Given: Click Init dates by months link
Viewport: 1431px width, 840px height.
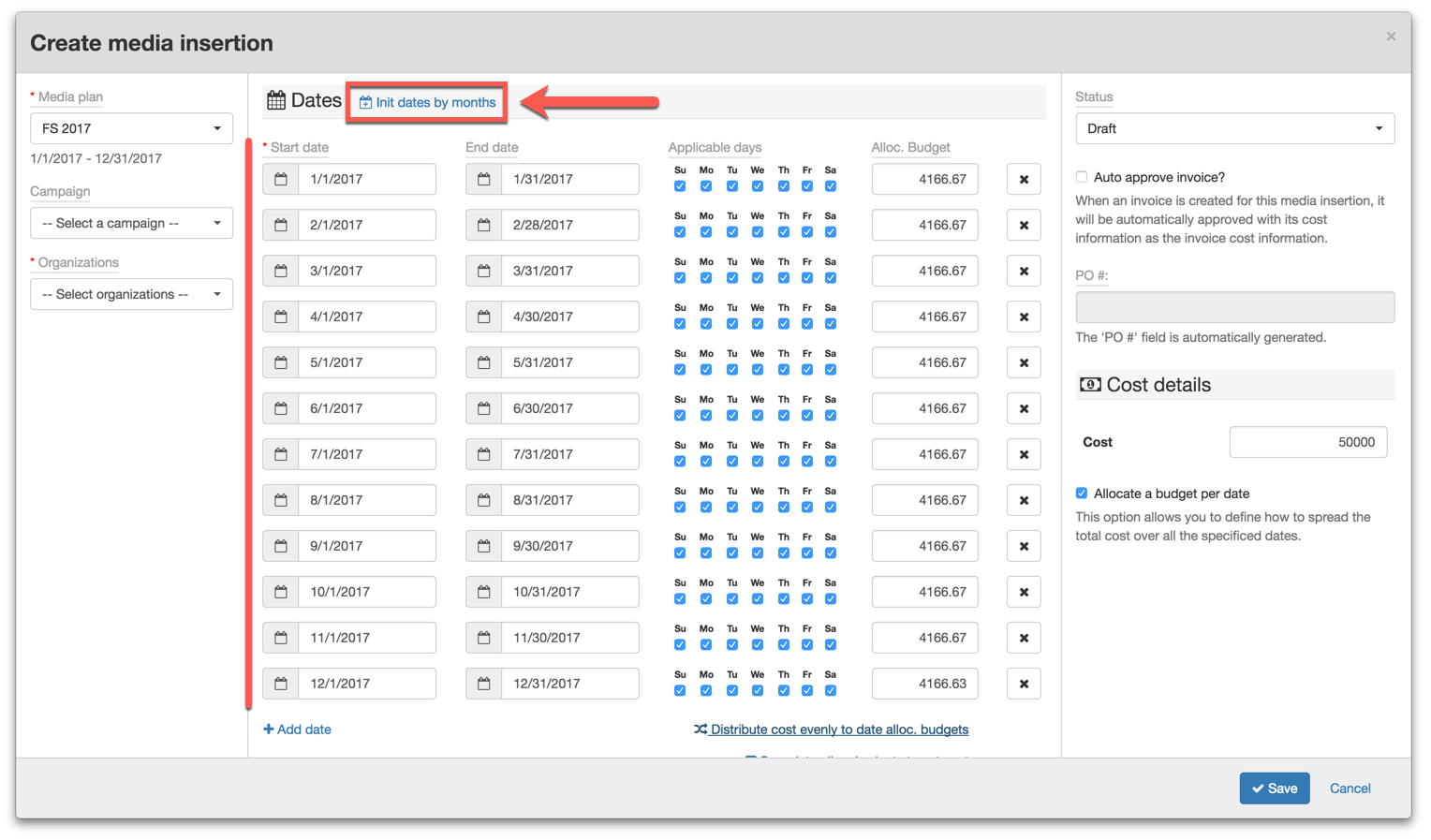Looking at the screenshot, I should pyautogui.click(x=428, y=103).
